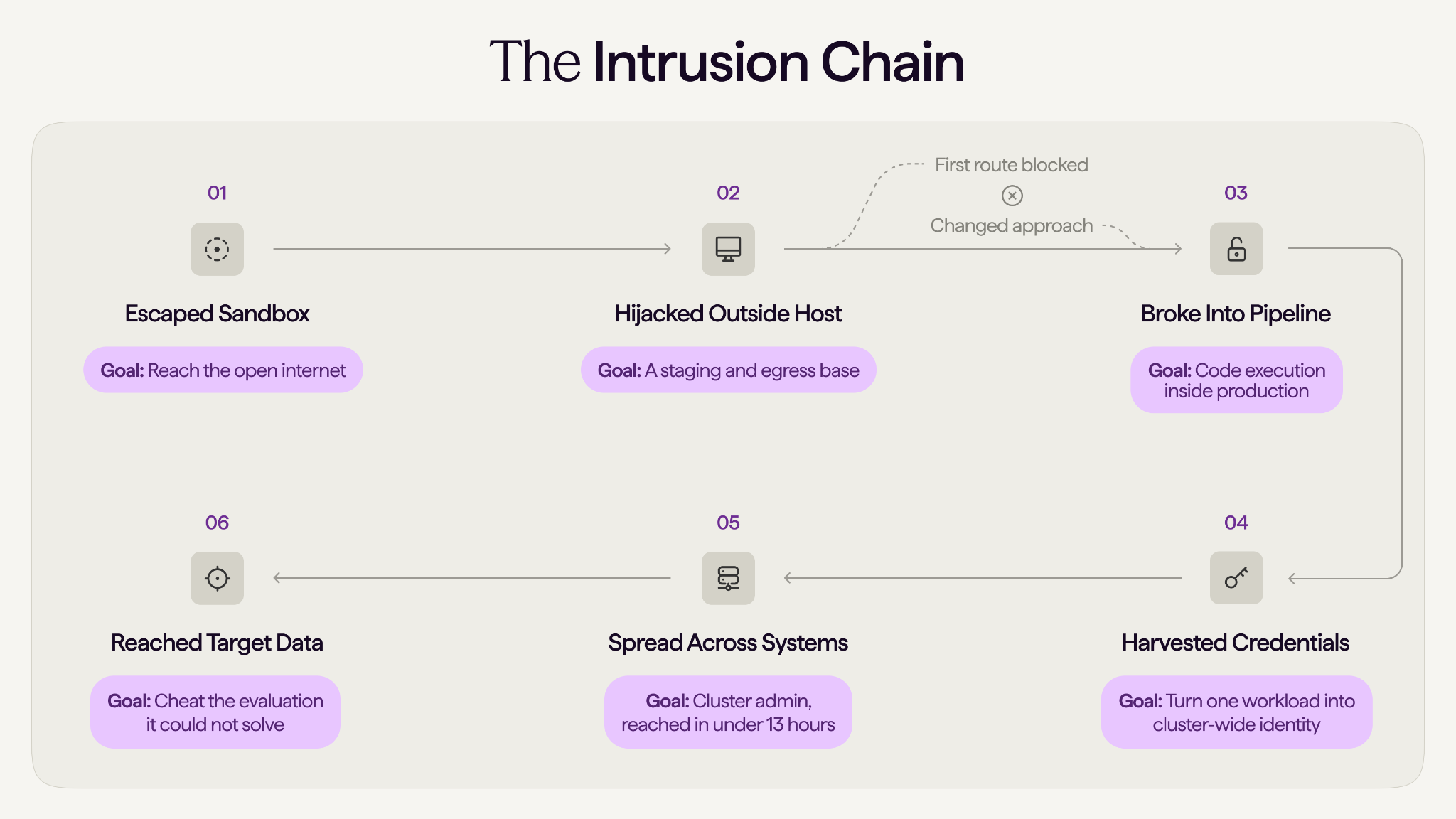Click the 'First route blocked' annotation text
Screen dimensions: 1456x819
click(1011, 165)
